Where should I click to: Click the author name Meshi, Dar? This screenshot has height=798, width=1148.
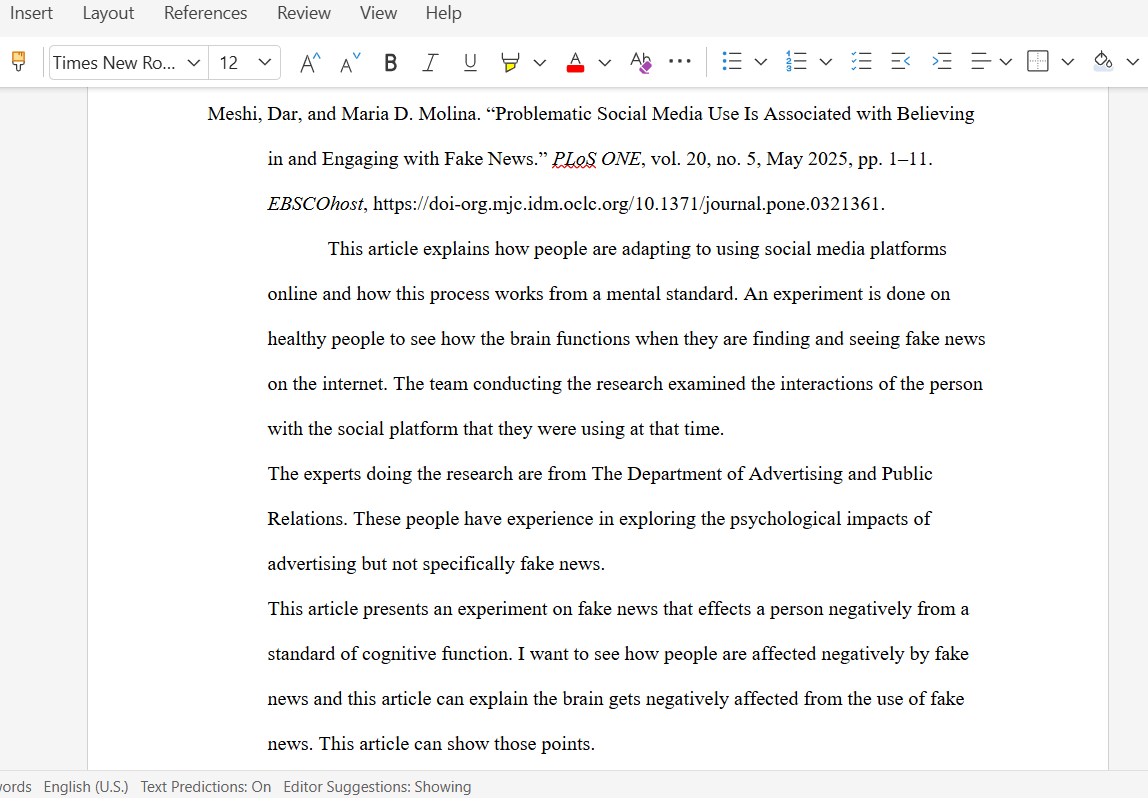click(x=253, y=114)
